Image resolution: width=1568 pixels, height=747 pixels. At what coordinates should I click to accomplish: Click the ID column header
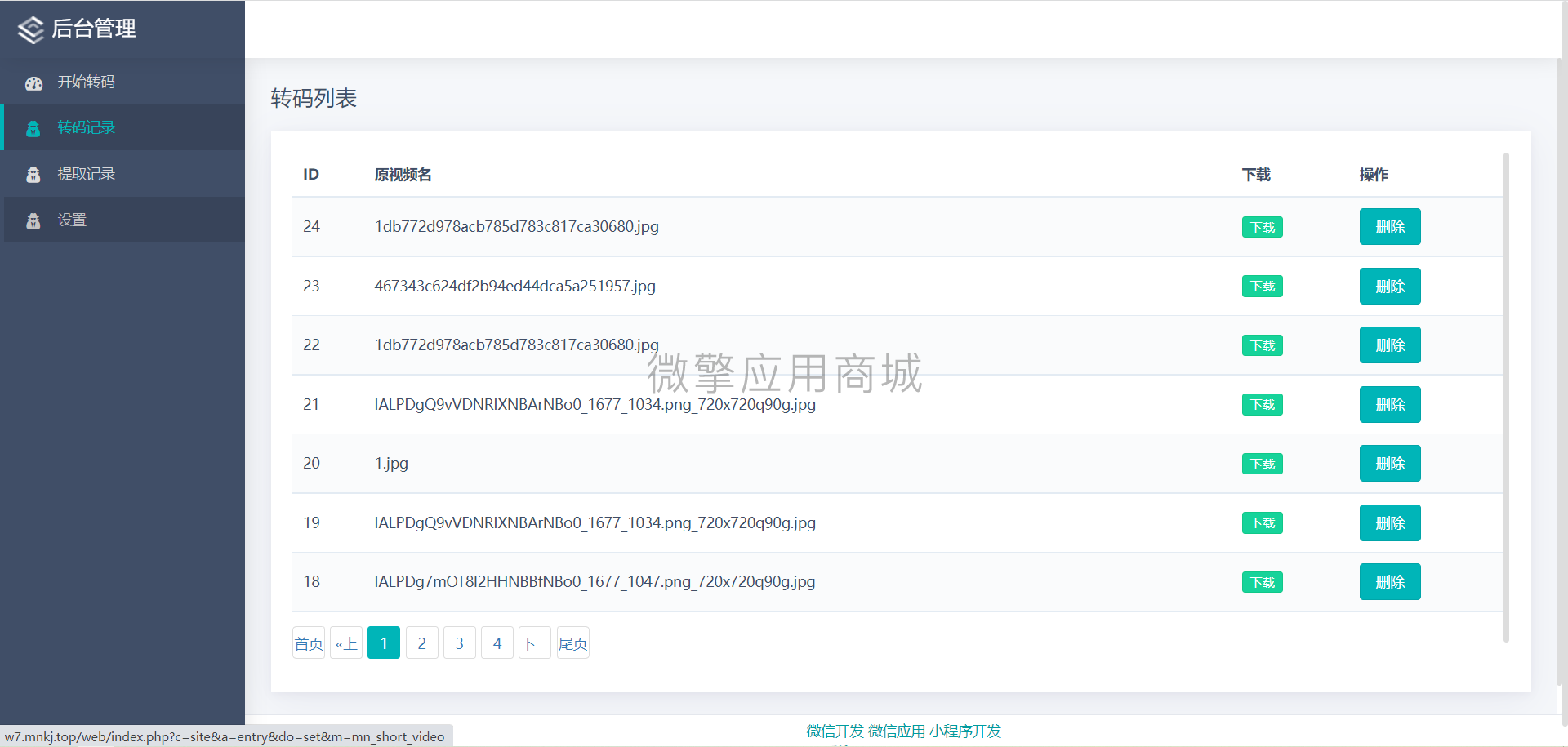point(311,175)
